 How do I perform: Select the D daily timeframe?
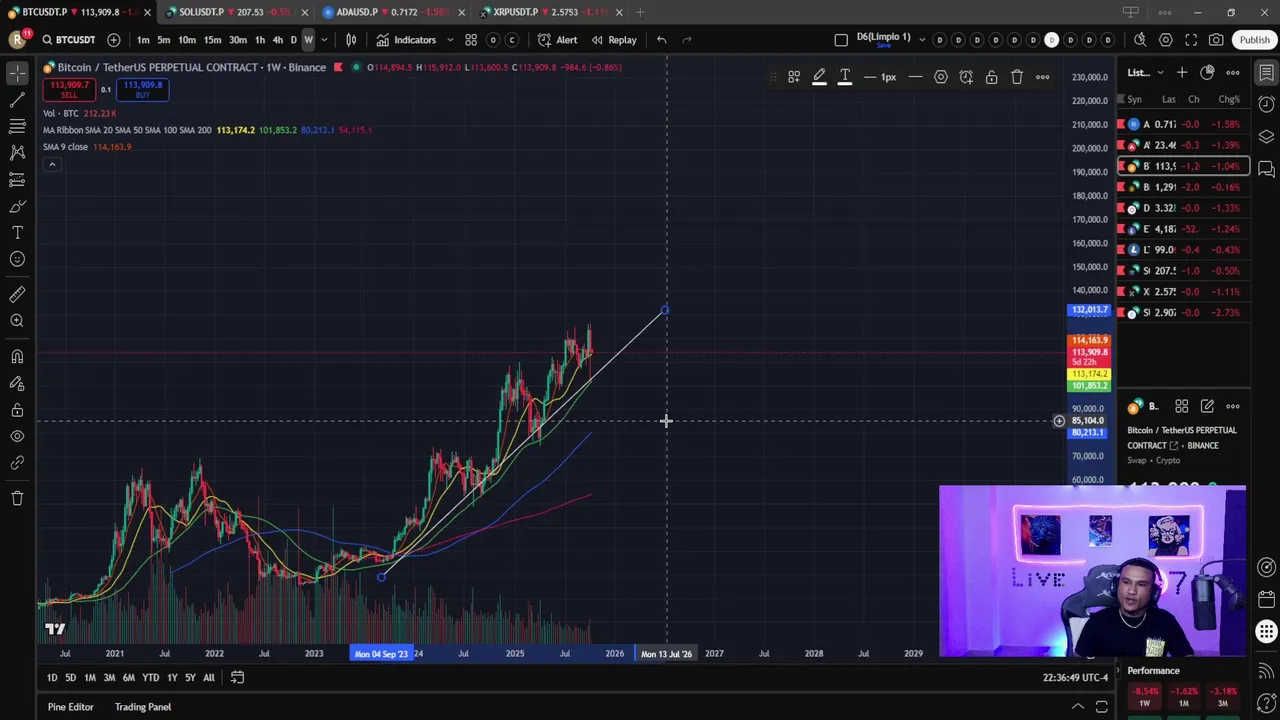click(x=293, y=40)
